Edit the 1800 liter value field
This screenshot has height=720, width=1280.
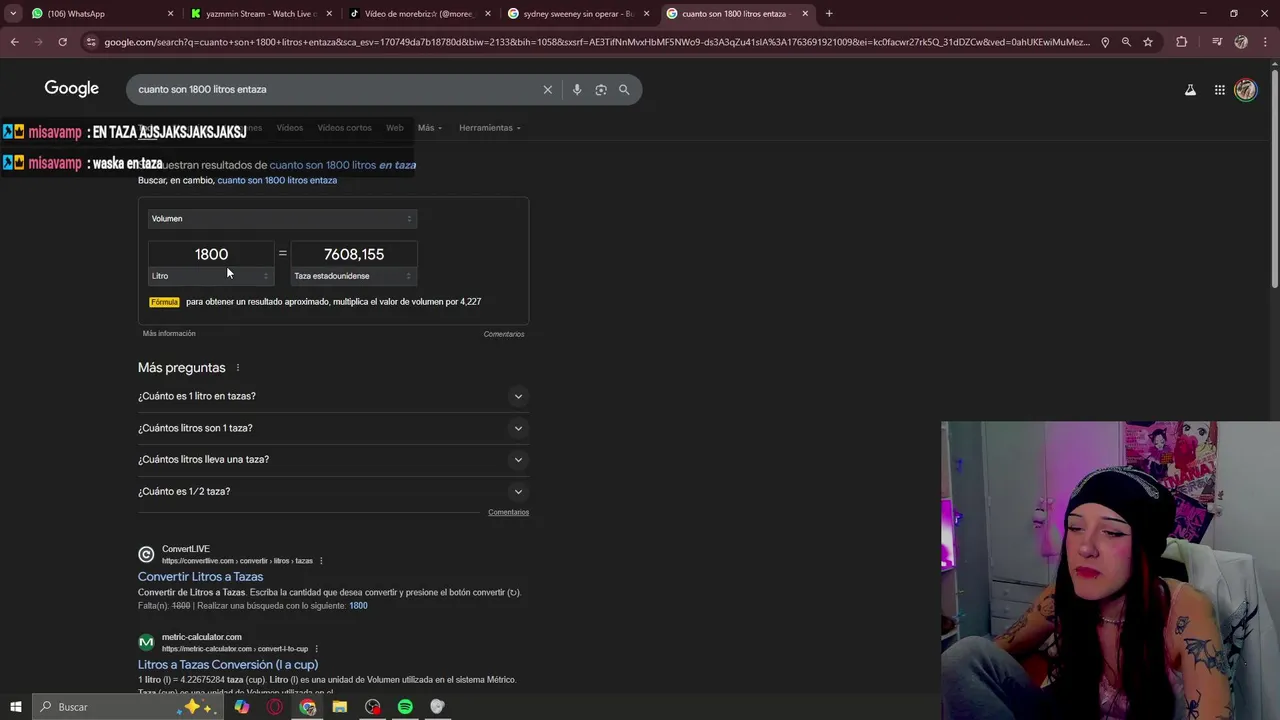(211, 254)
